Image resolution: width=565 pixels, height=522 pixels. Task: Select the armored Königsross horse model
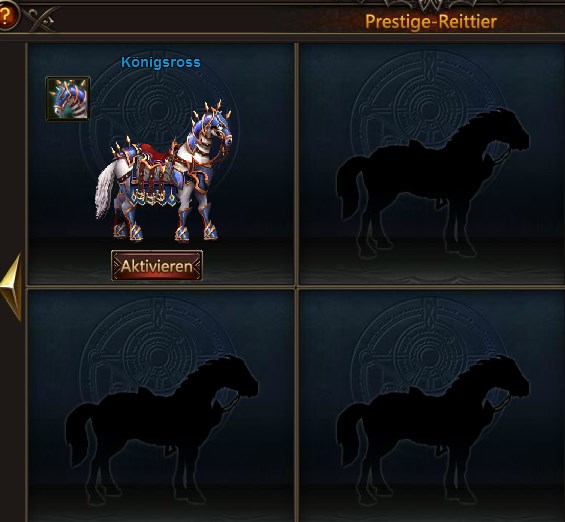(x=163, y=171)
